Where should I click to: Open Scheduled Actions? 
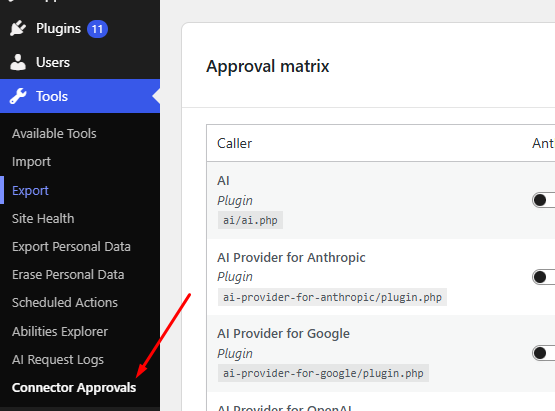[65, 302]
